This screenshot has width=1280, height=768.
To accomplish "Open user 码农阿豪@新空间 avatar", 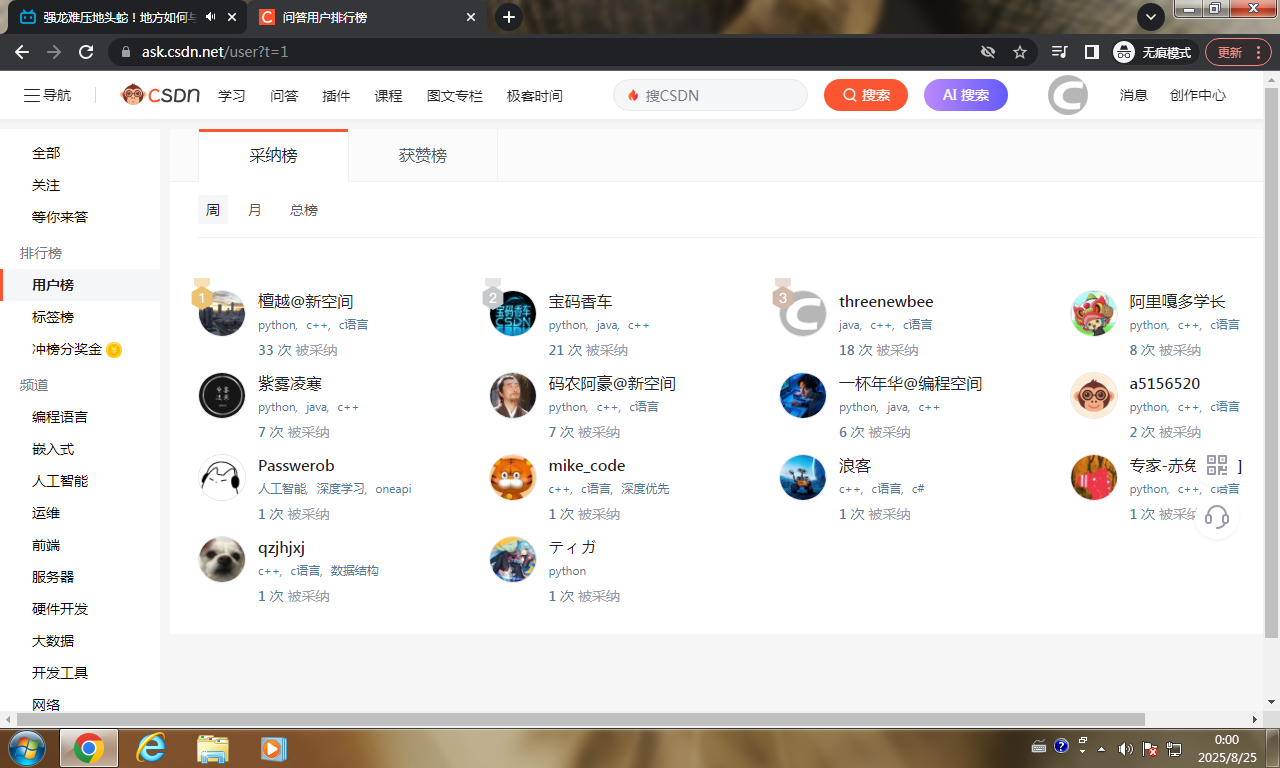I will (513, 395).
